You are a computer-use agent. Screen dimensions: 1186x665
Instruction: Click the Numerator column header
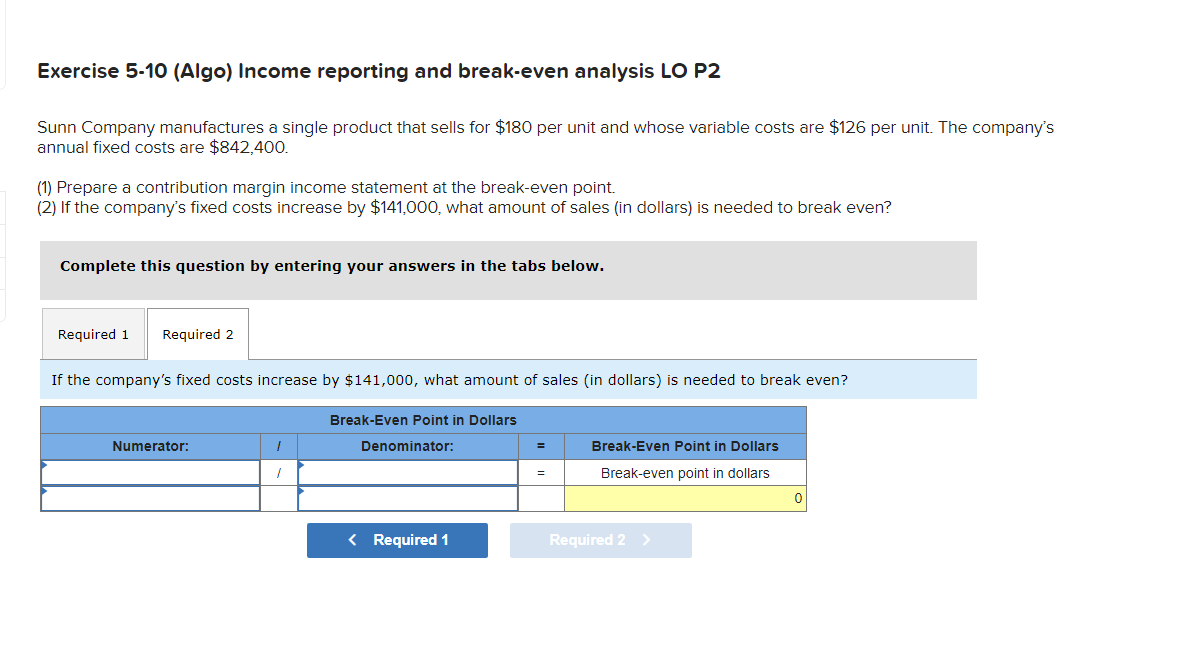coord(150,446)
